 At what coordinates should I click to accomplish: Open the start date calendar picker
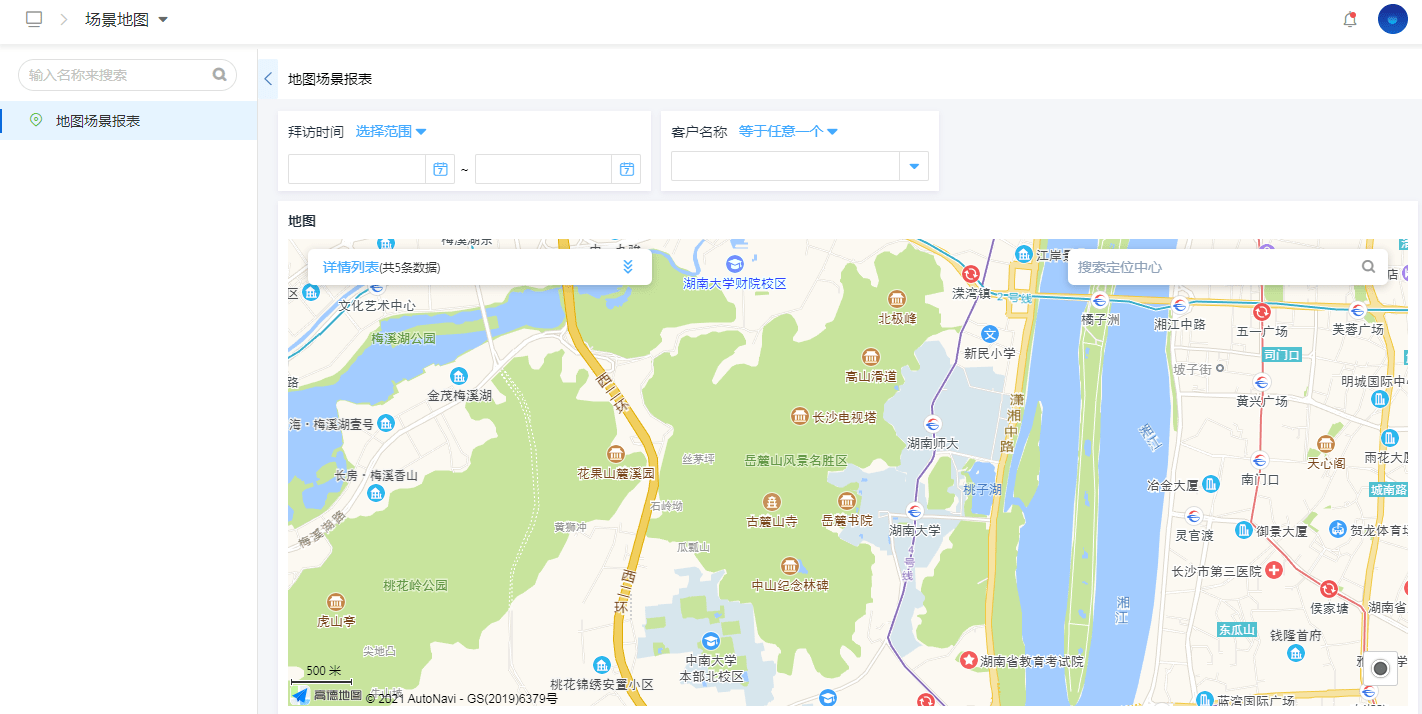tap(440, 169)
